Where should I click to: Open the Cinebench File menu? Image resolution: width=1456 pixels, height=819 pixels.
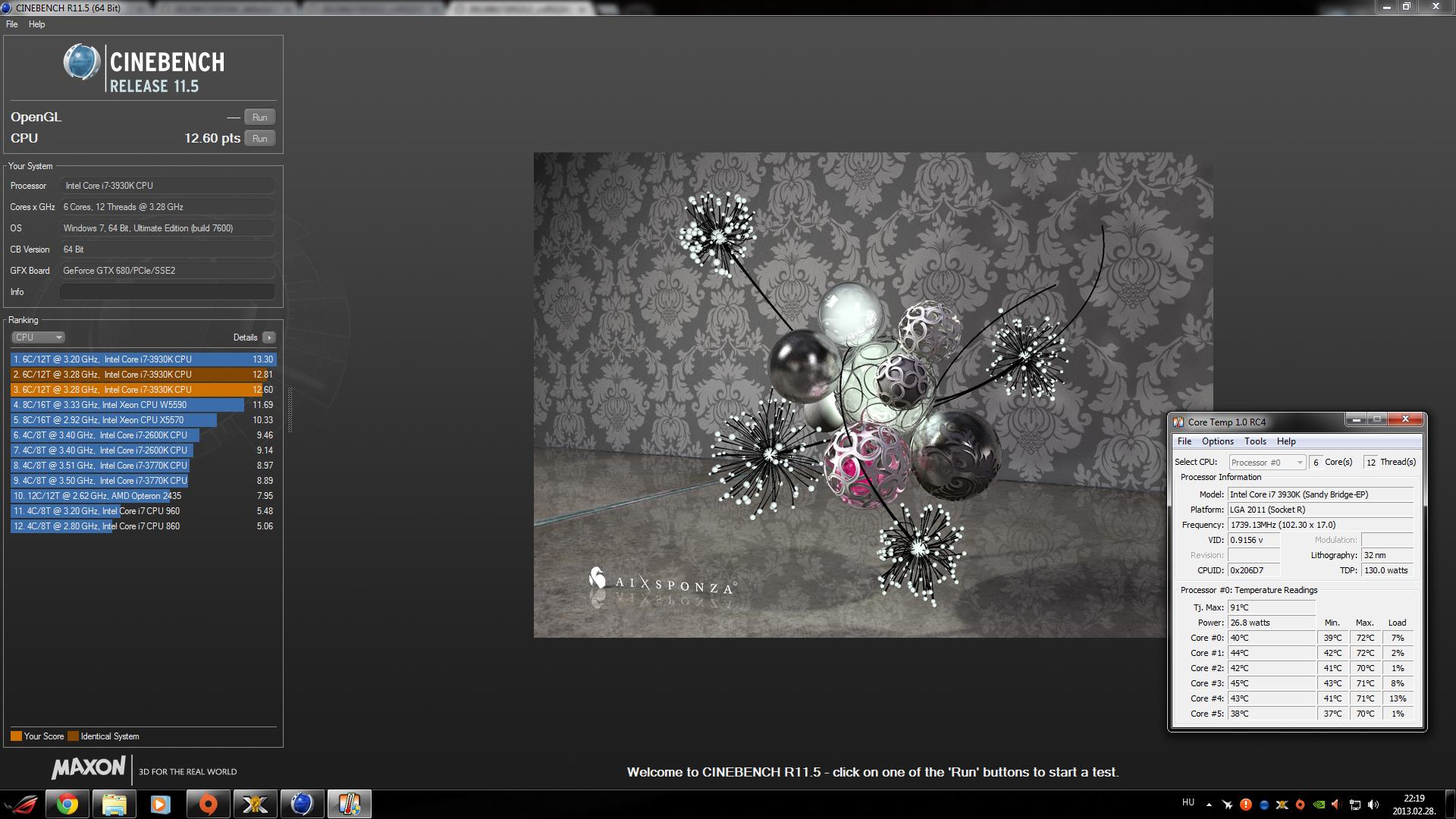[12, 24]
